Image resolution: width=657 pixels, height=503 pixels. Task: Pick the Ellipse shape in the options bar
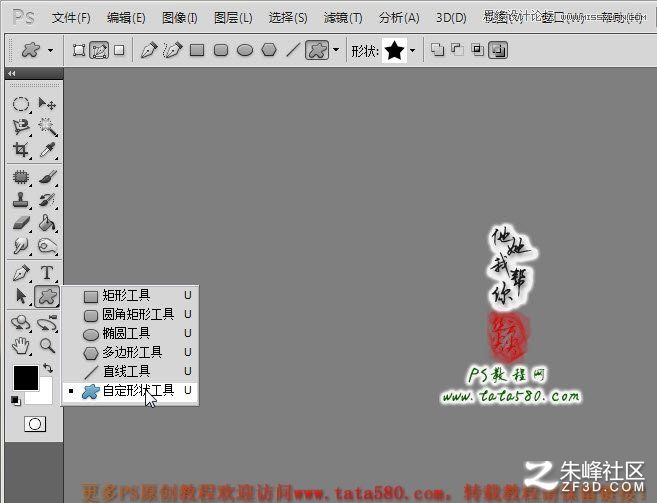pos(245,50)
